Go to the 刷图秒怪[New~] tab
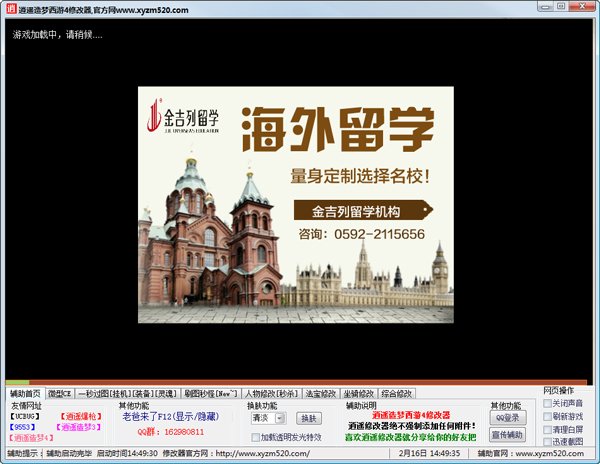The image size is (600, 464). 211,394
